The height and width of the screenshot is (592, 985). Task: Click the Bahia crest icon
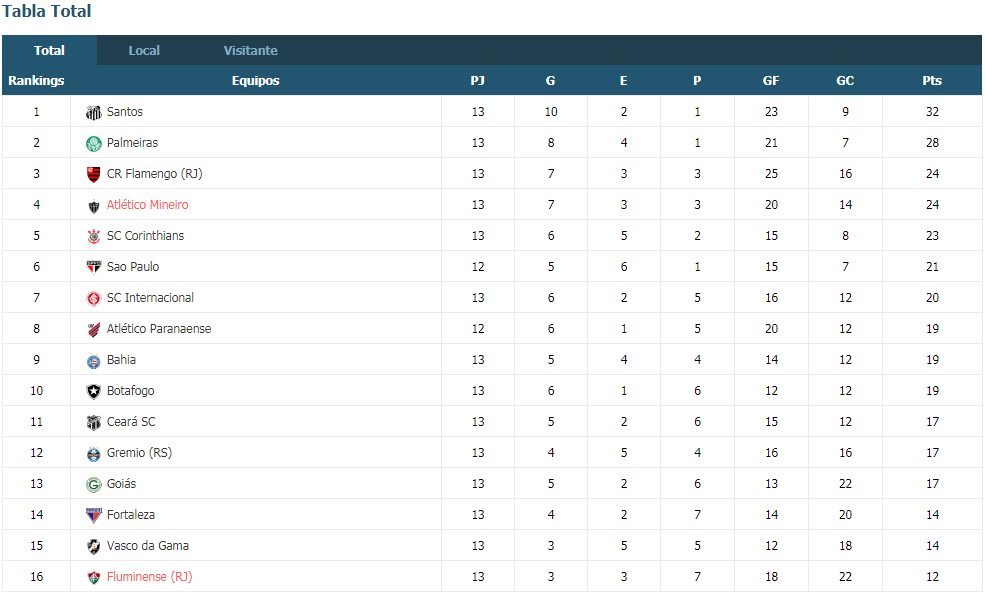94,361
